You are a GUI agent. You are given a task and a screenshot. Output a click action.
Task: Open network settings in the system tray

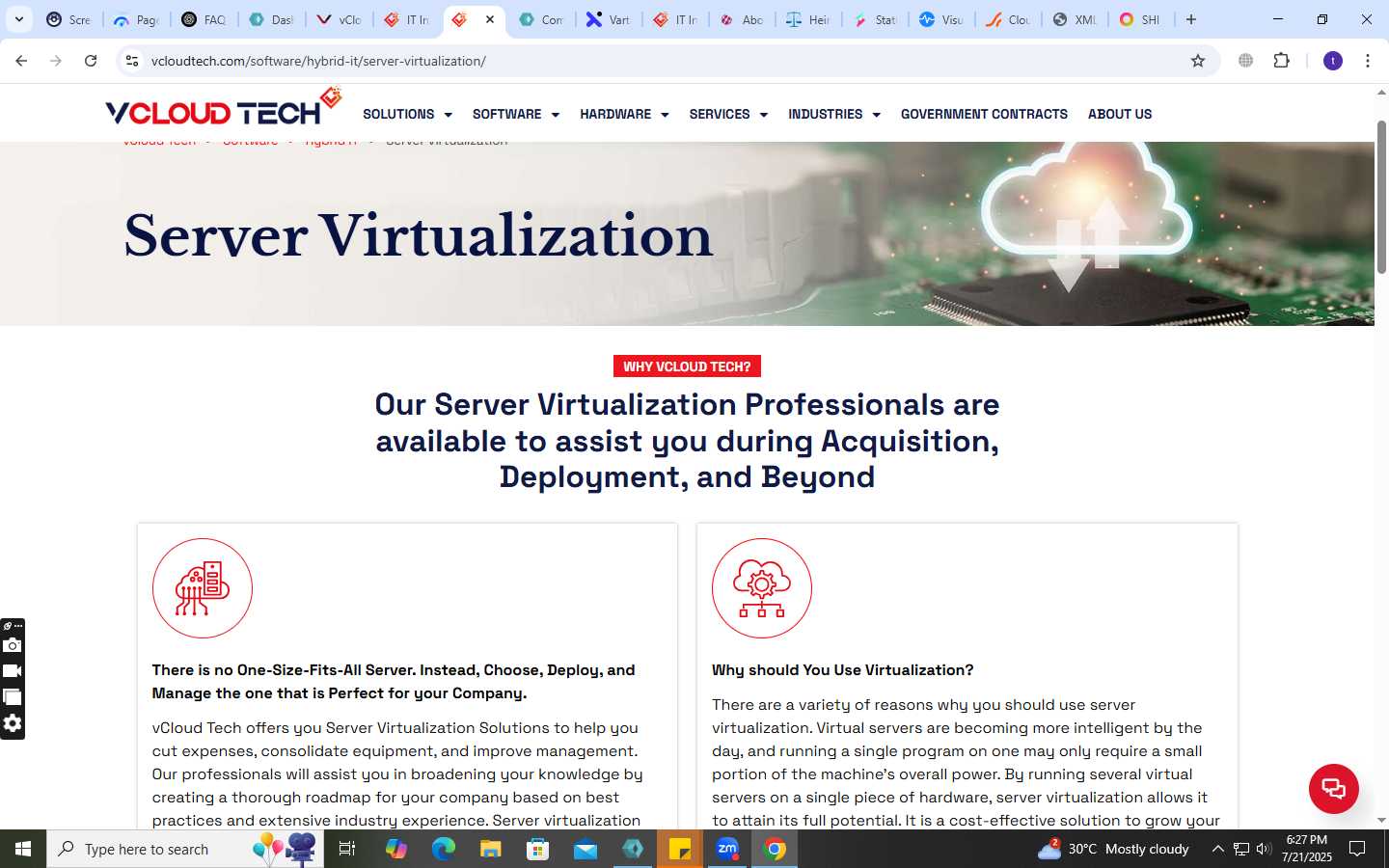1241,849
